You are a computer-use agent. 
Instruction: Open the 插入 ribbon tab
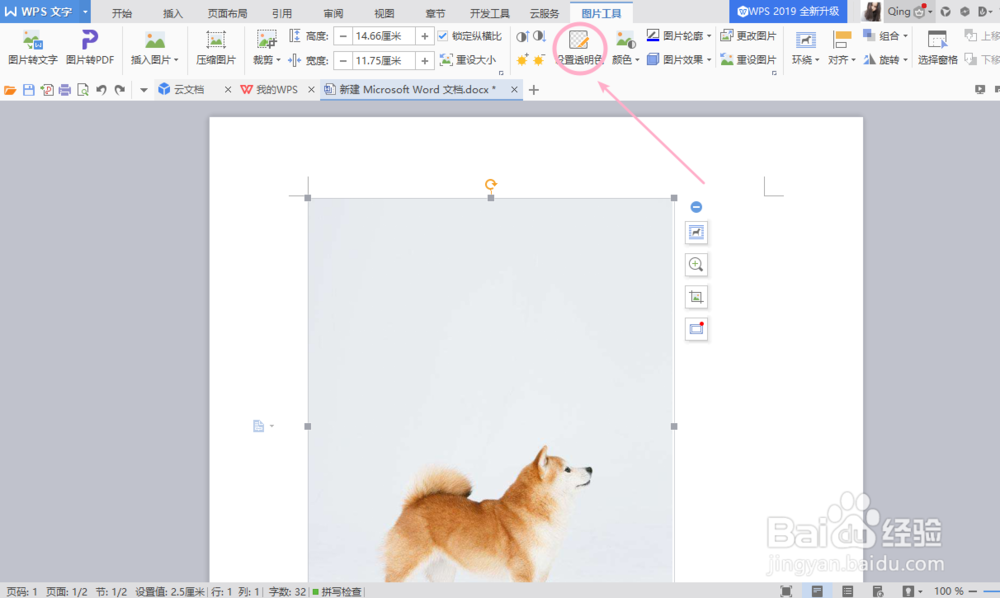[x=173, y=13]
